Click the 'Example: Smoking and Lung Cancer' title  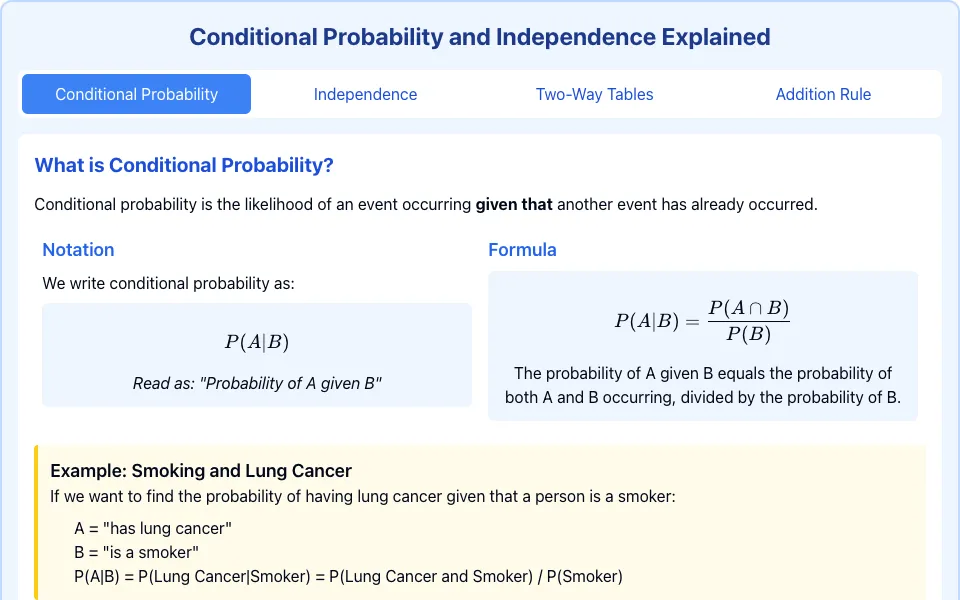[x=201, y=471]
